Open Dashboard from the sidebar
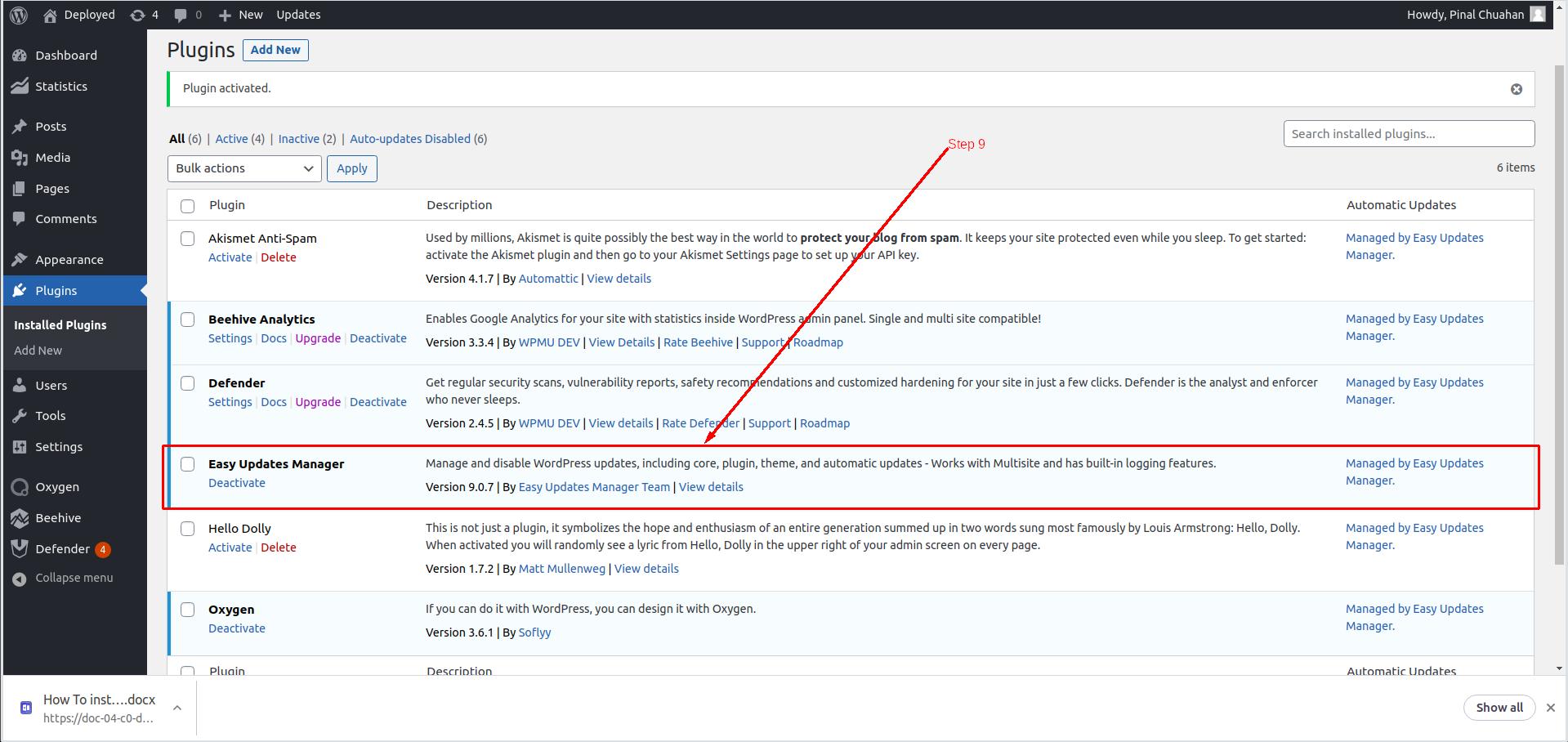Image resolution: width=1568 pixels, height=742 pixels. coord(66,55)
